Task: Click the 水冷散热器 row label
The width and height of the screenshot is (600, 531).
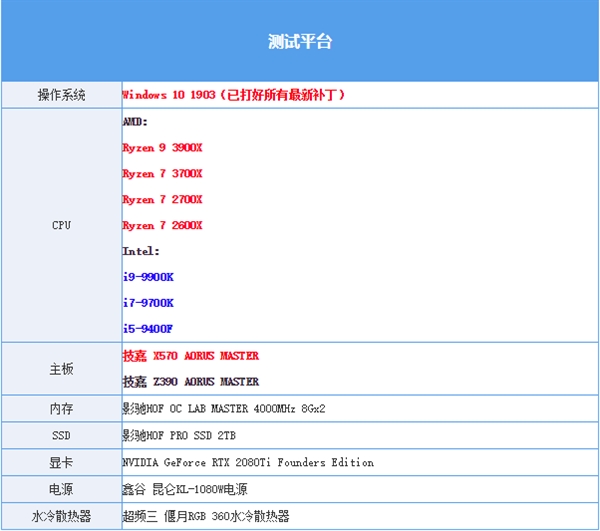Action: coord(61,516)
